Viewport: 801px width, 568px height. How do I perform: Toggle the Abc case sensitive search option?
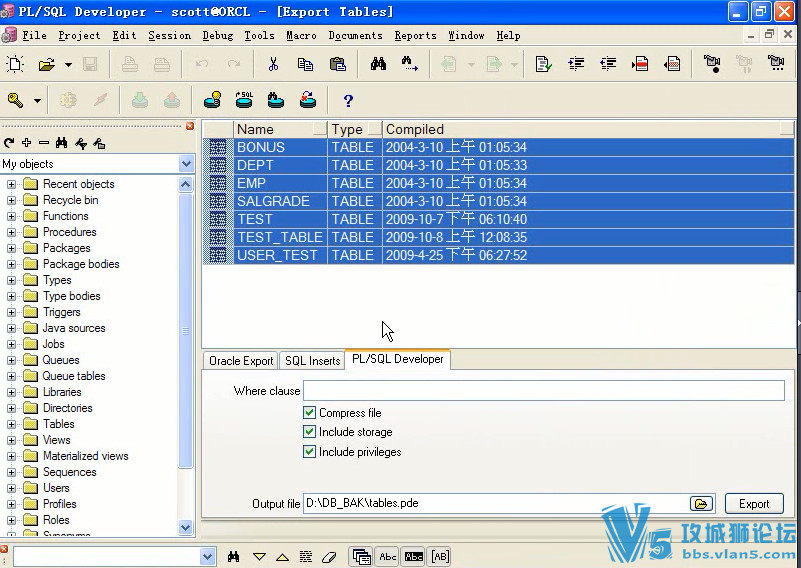pyautogui.click(x=388, y=557)
